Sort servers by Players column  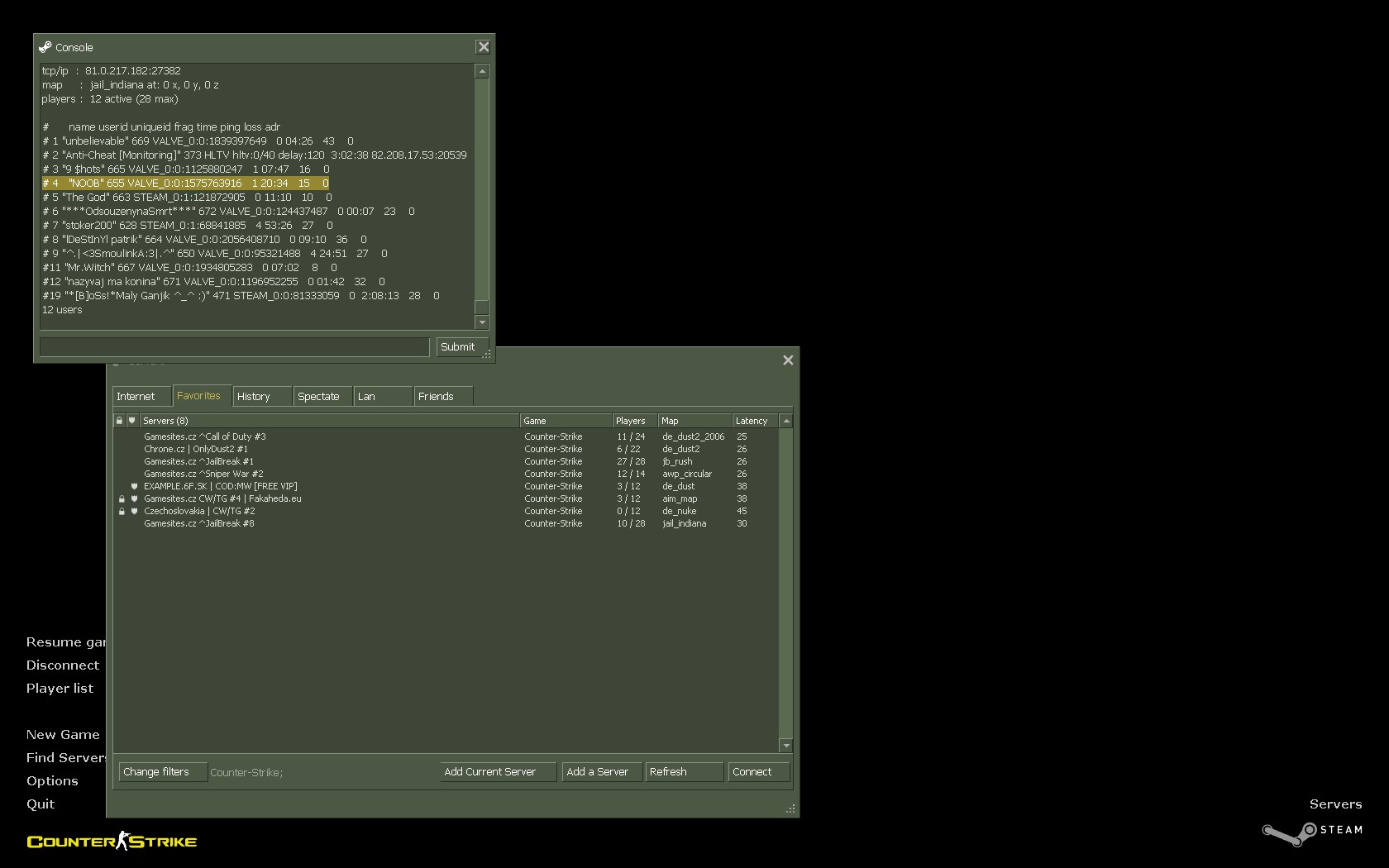pyautogui.click(x=634, y=421)
